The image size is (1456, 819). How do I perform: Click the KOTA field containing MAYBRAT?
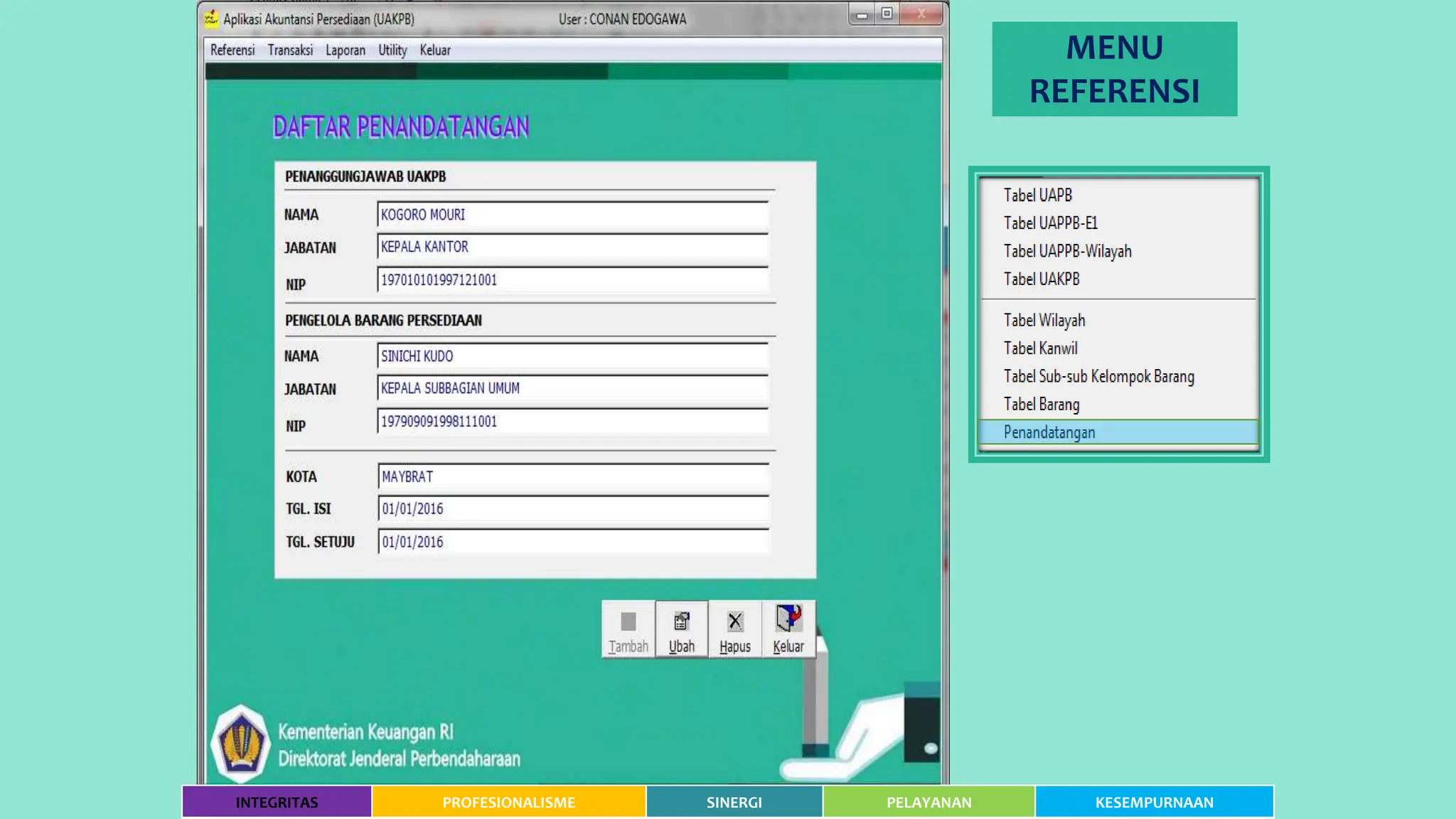tap(572, 477)
